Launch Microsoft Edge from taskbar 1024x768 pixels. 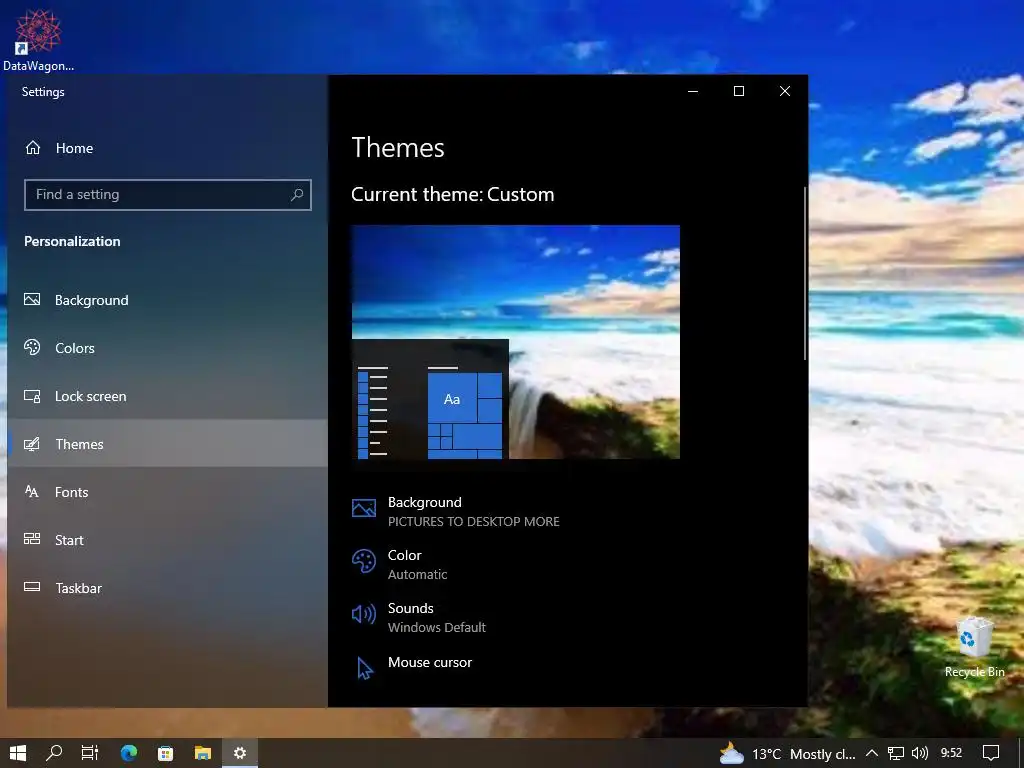(129, 753)
